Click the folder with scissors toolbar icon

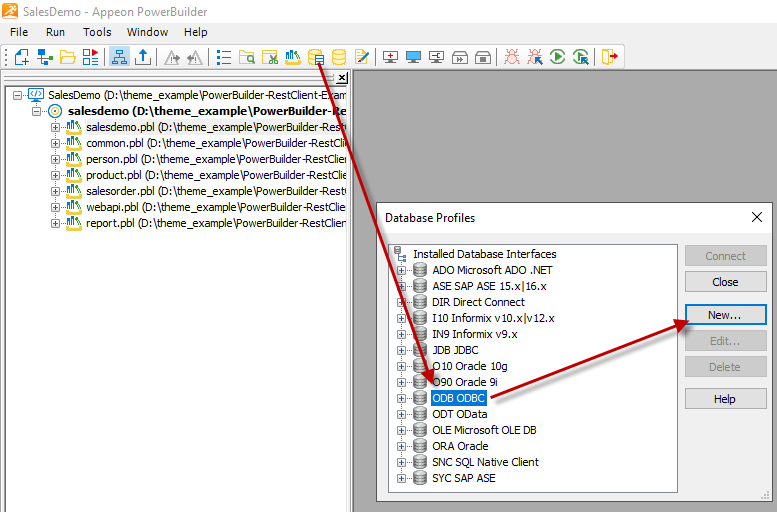270,57
